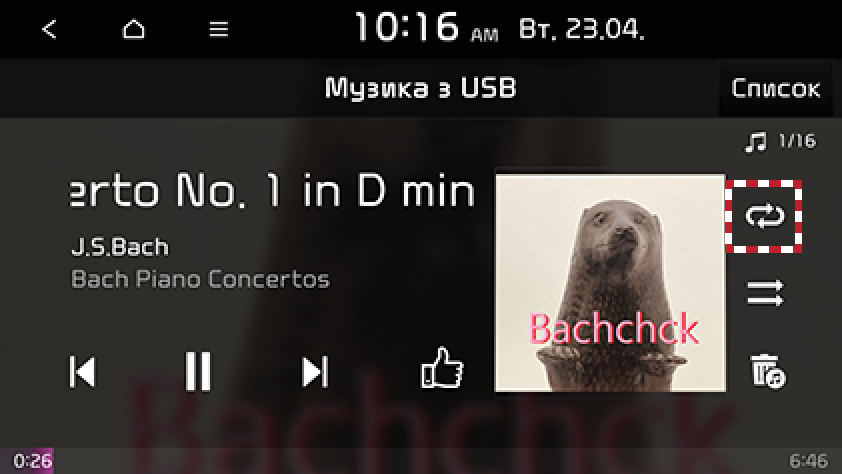The image size is (842, 474).
Task: Click the Музика з USB title
Action: (x=420, y=87)
